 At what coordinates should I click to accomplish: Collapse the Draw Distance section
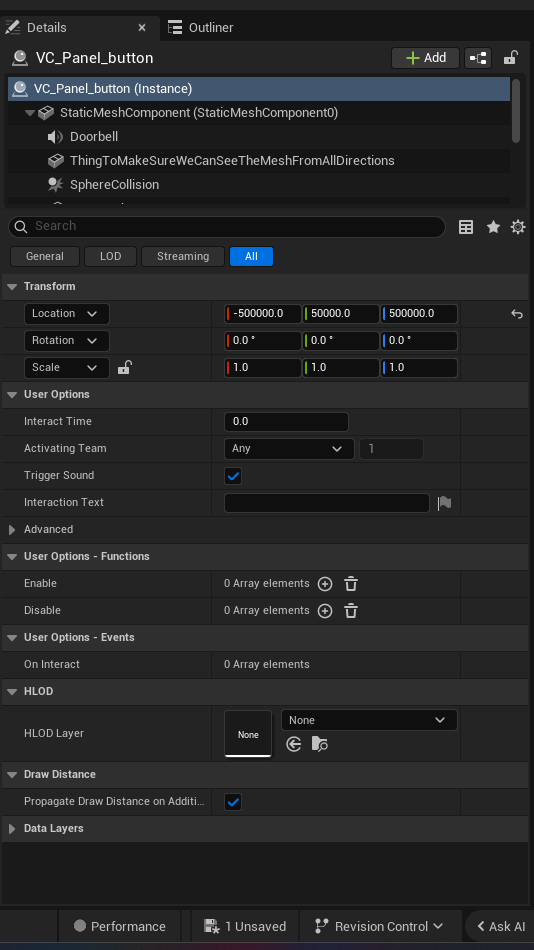tap(12, 775)
